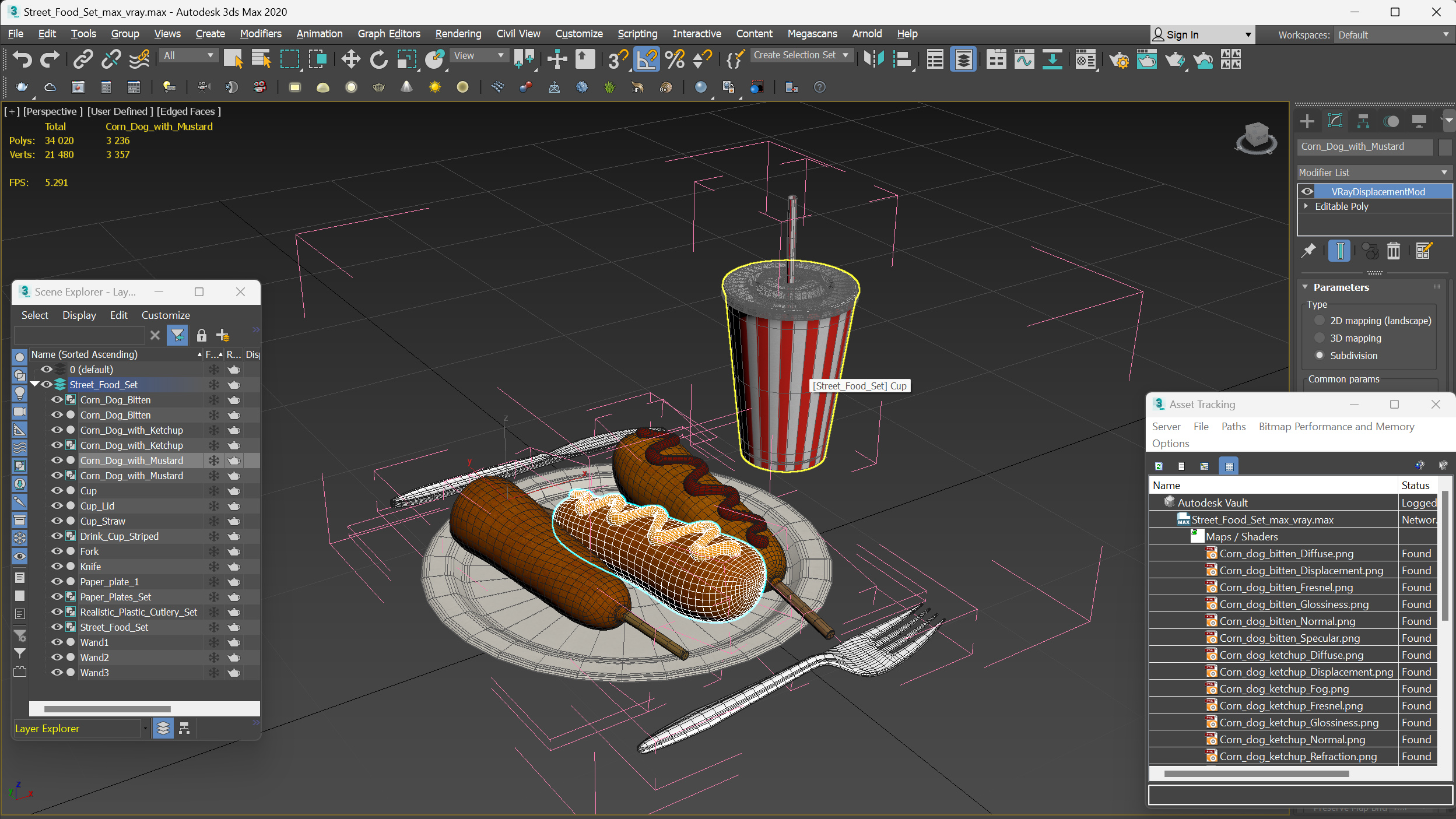Click the [Perspective] viewport label
The height and width of the screenshot is (819, 1456).
pos(52,111)
